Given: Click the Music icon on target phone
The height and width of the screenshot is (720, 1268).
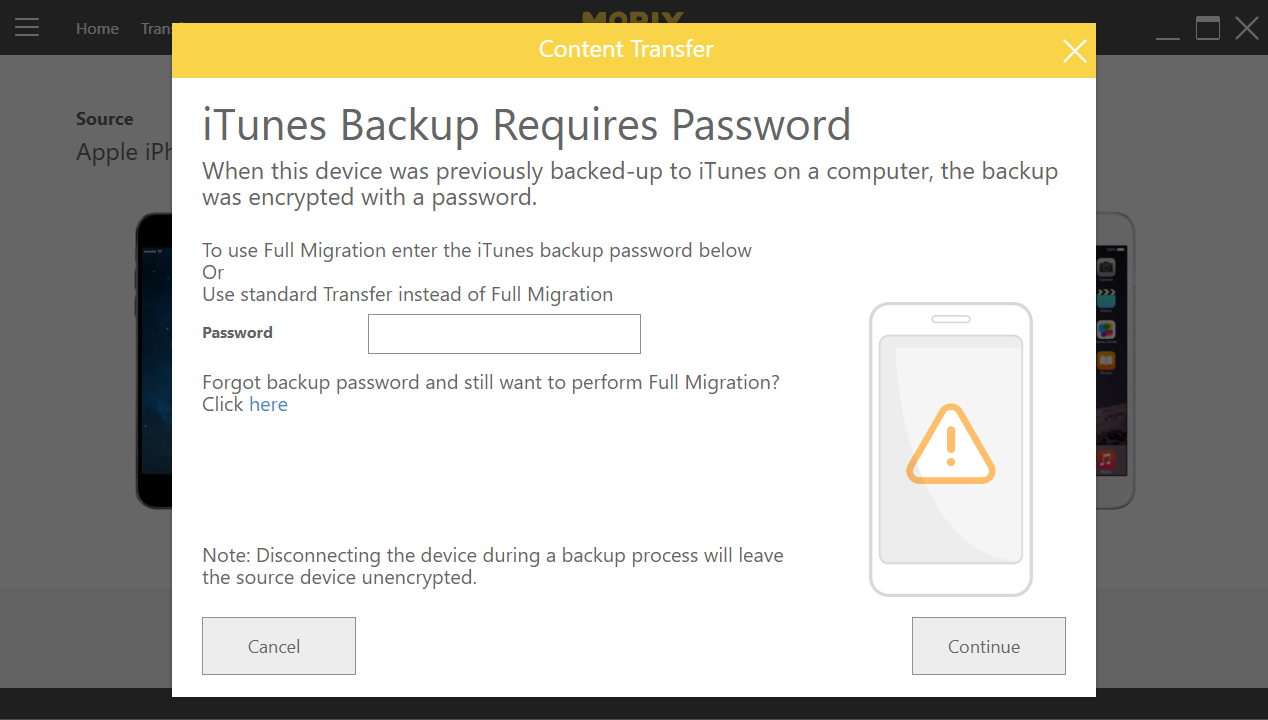Looking at the screenshot, I should tap(1106, 460).
